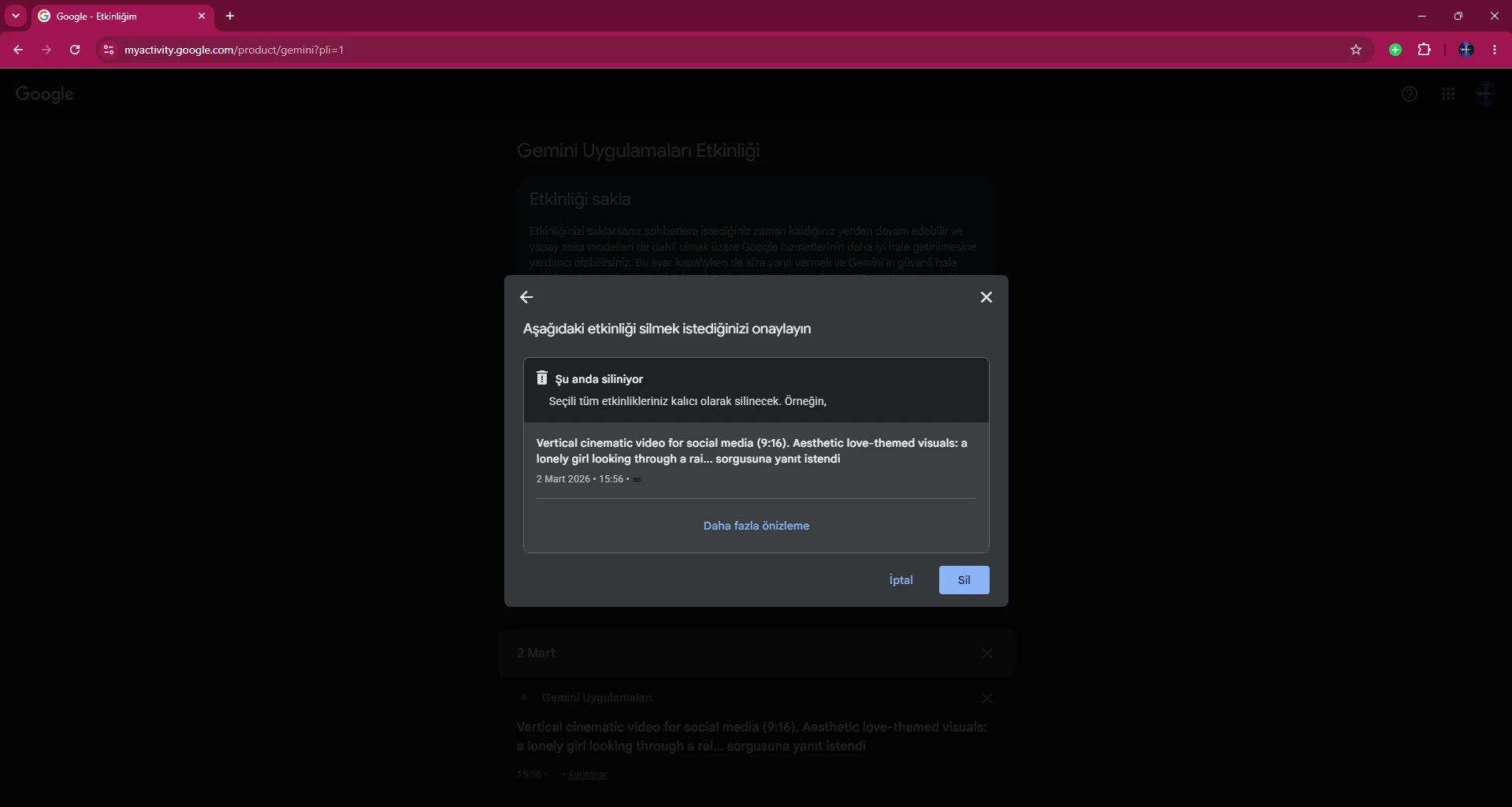This screenshot has width=1512, height=807.
Task: Click the address bar URL field
Action: [733, 50]
